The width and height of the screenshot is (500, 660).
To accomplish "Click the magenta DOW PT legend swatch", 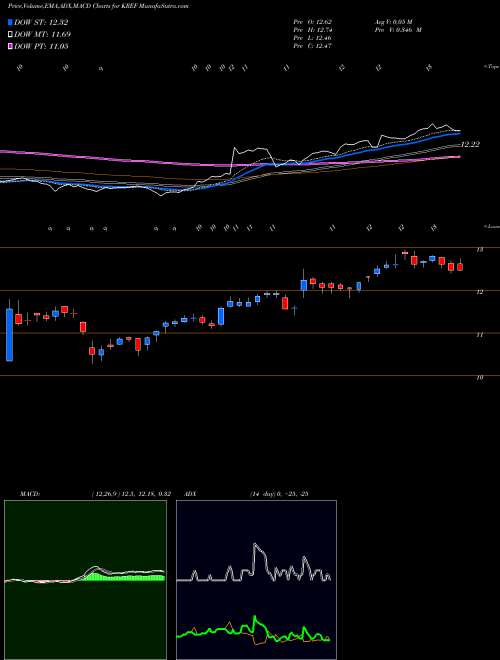I will click(11, 47).
